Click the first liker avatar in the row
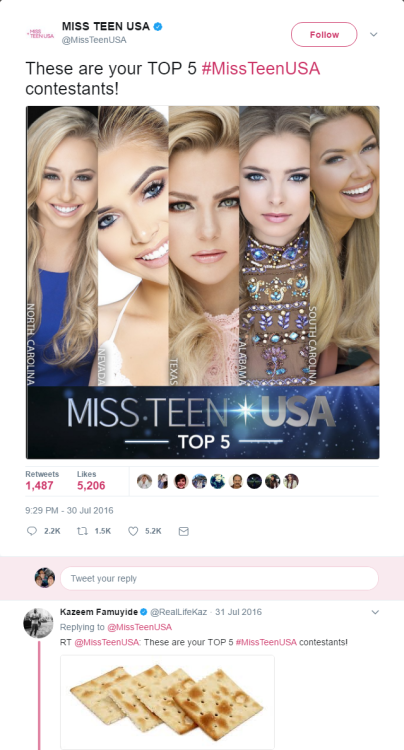 click(144, 481)
